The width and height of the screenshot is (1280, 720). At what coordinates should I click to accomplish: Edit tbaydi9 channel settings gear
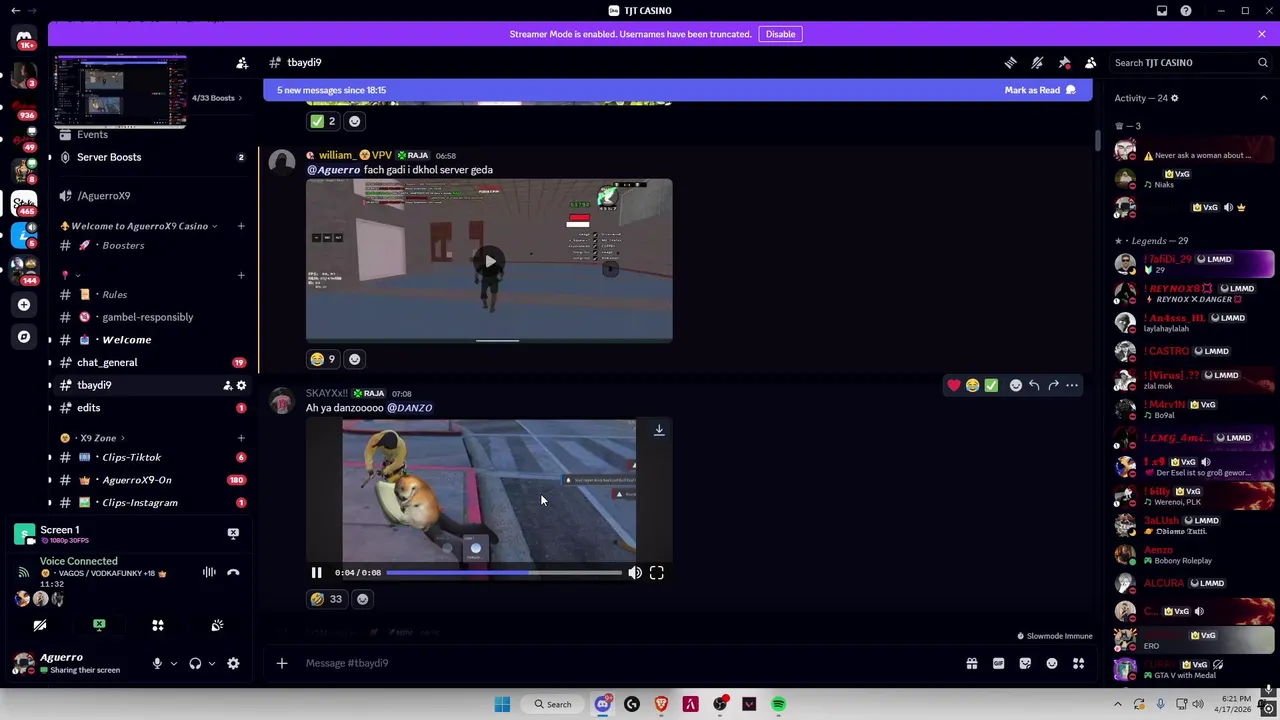(241, 385)
